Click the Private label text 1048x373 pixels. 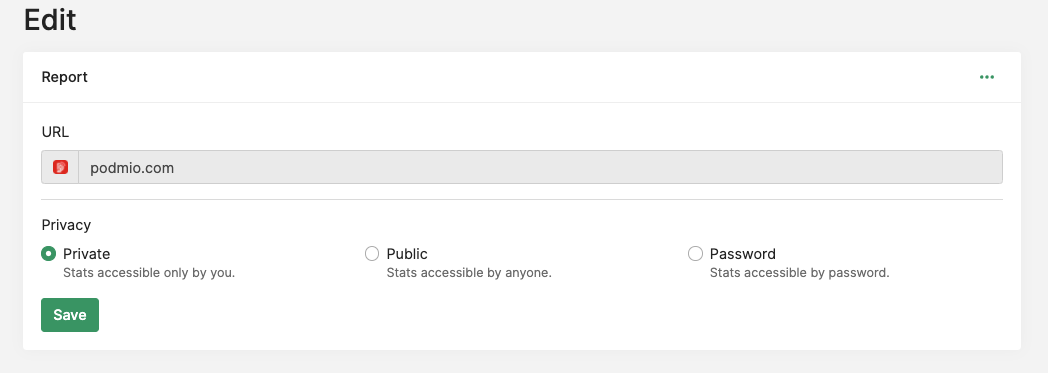coord(86,254)
